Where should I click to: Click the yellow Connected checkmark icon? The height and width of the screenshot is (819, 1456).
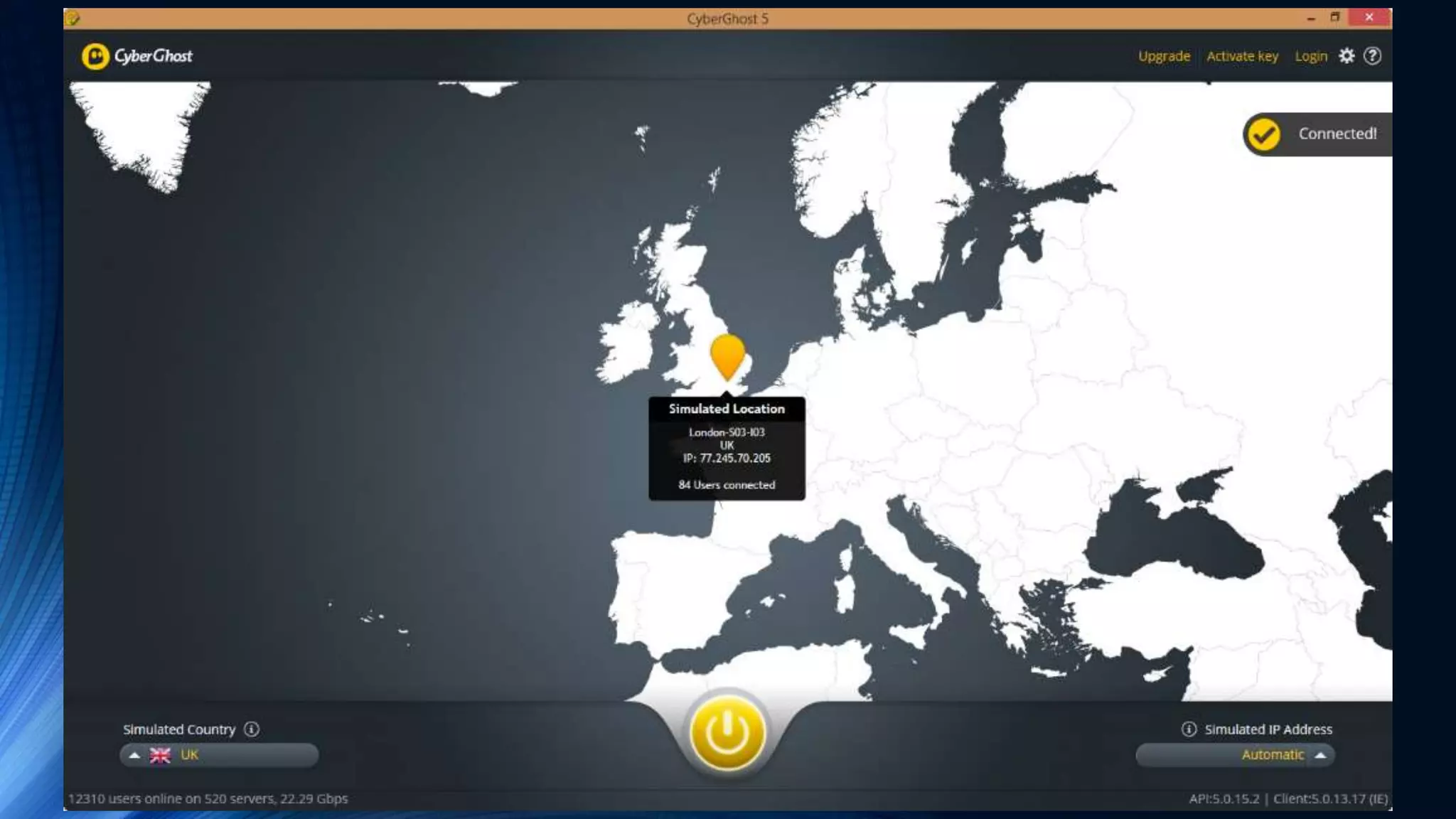1264,134
